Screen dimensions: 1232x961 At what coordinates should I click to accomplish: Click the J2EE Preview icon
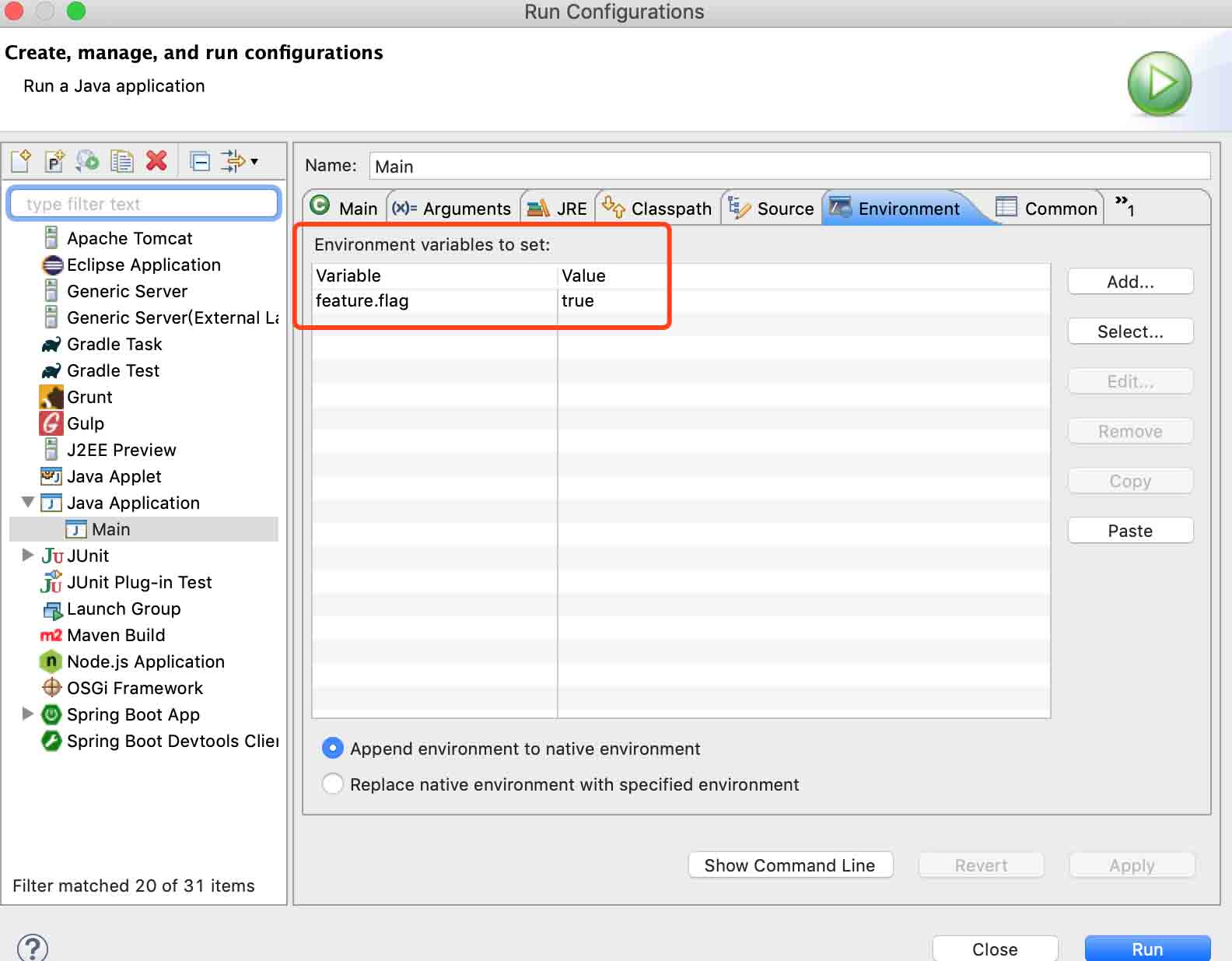[51, 449]
